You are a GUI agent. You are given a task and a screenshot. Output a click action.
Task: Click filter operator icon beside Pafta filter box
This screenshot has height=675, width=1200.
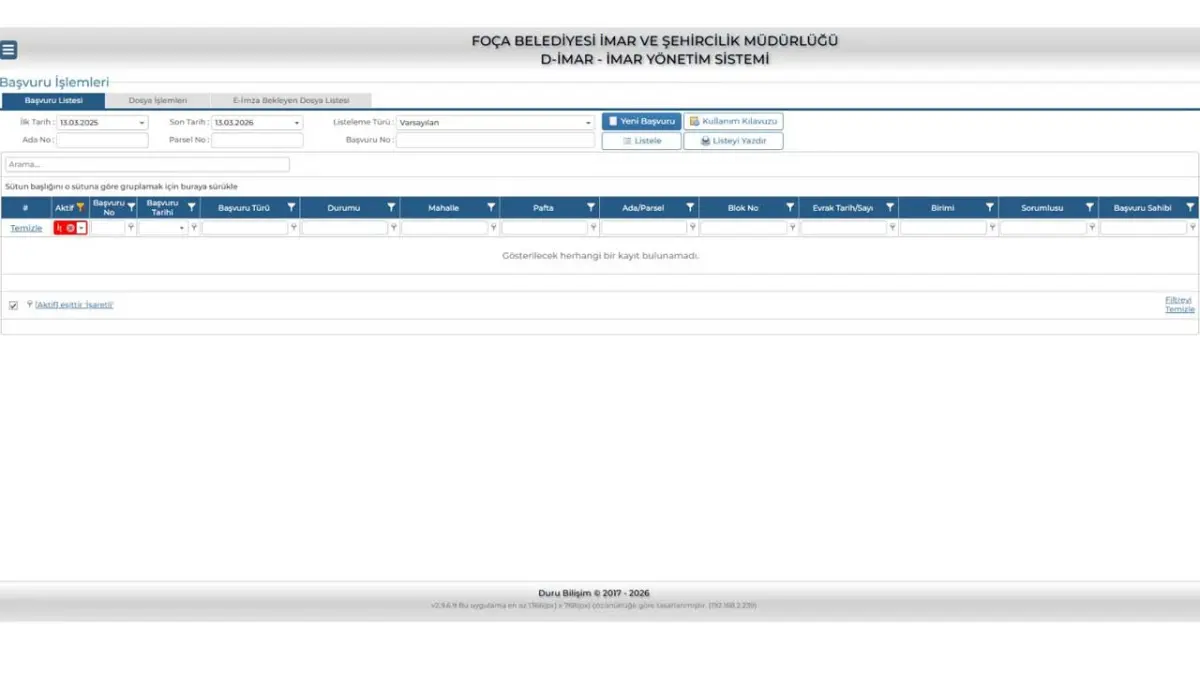point(593,228)
